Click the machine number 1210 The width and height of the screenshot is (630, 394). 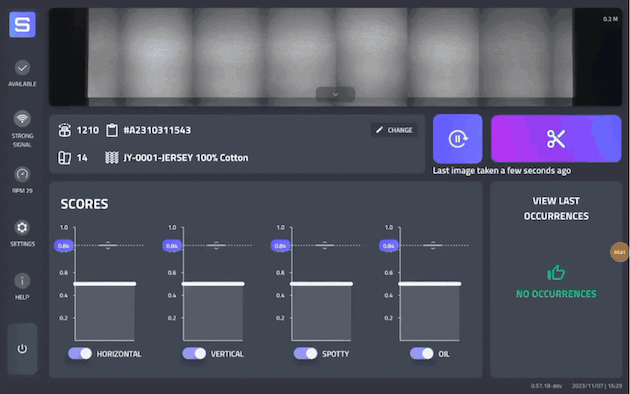tap(88, 130)
